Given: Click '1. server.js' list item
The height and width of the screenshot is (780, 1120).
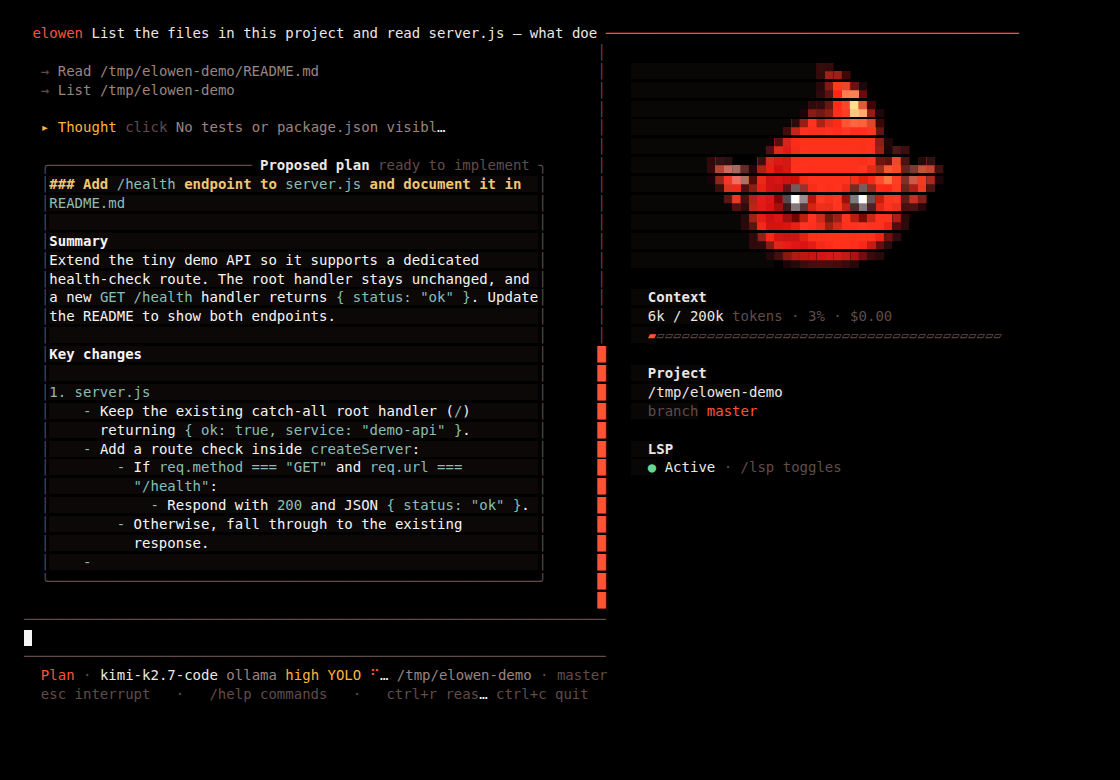Looking at the screenshot, I should (99, 391).
